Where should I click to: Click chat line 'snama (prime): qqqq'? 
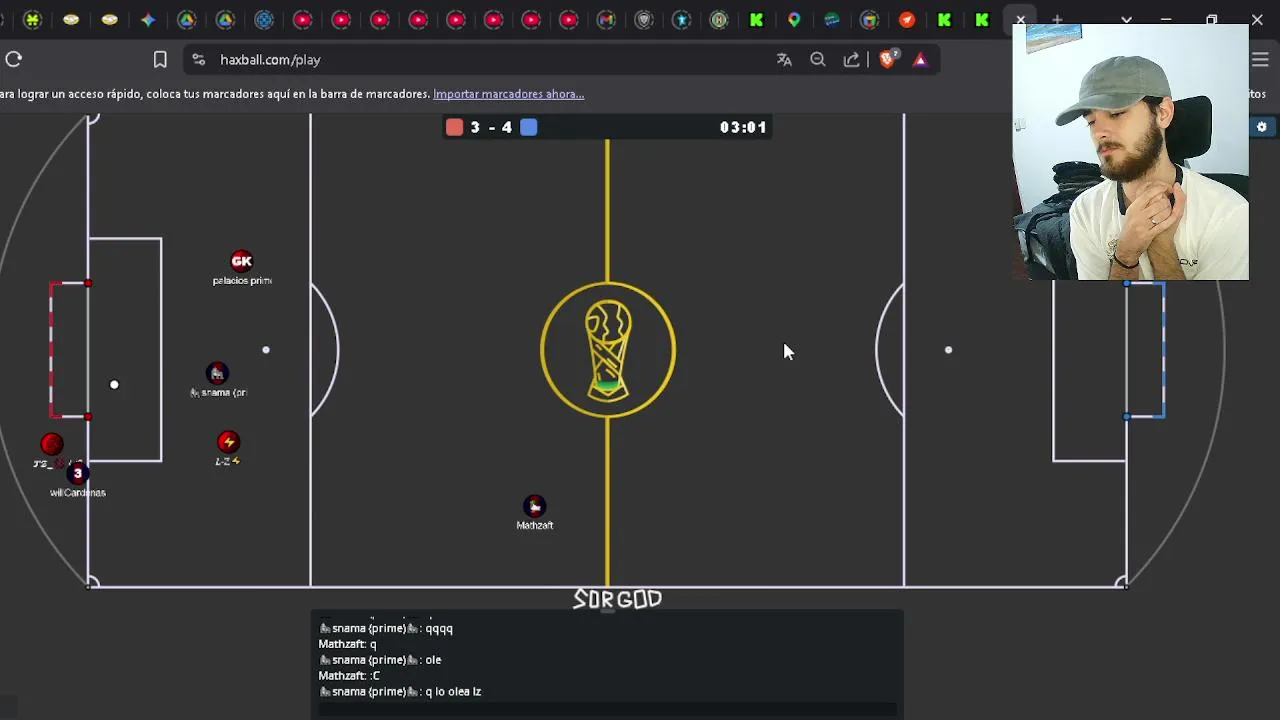386,628
